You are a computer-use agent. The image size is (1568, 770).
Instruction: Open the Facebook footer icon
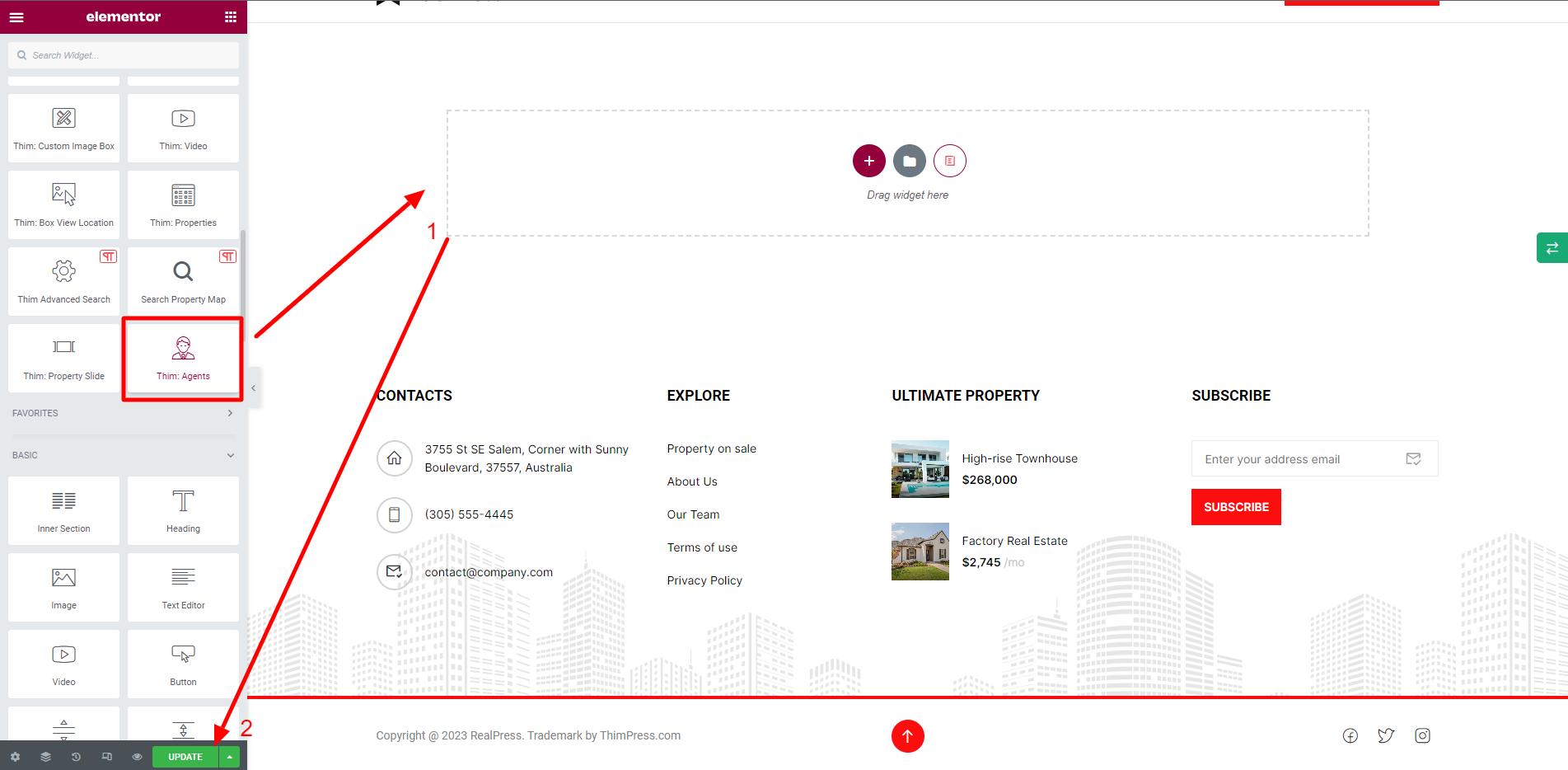tap(1350, 735)
